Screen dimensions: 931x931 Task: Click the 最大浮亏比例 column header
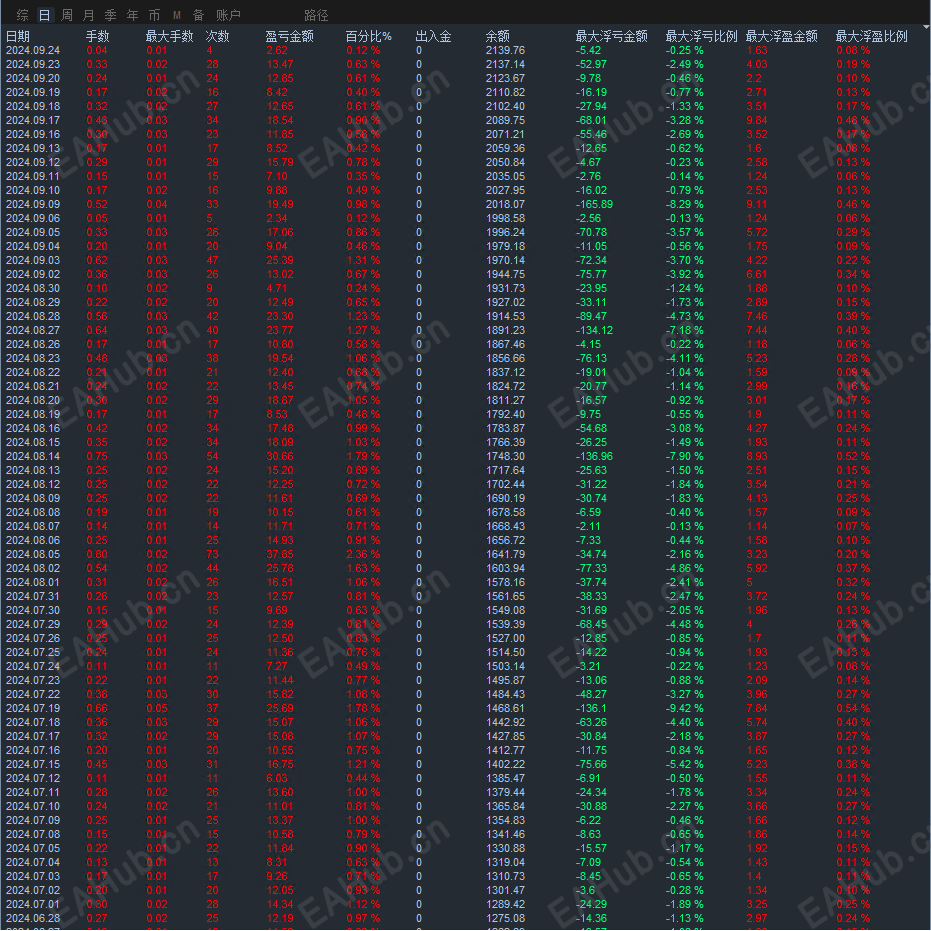(701, 36)
